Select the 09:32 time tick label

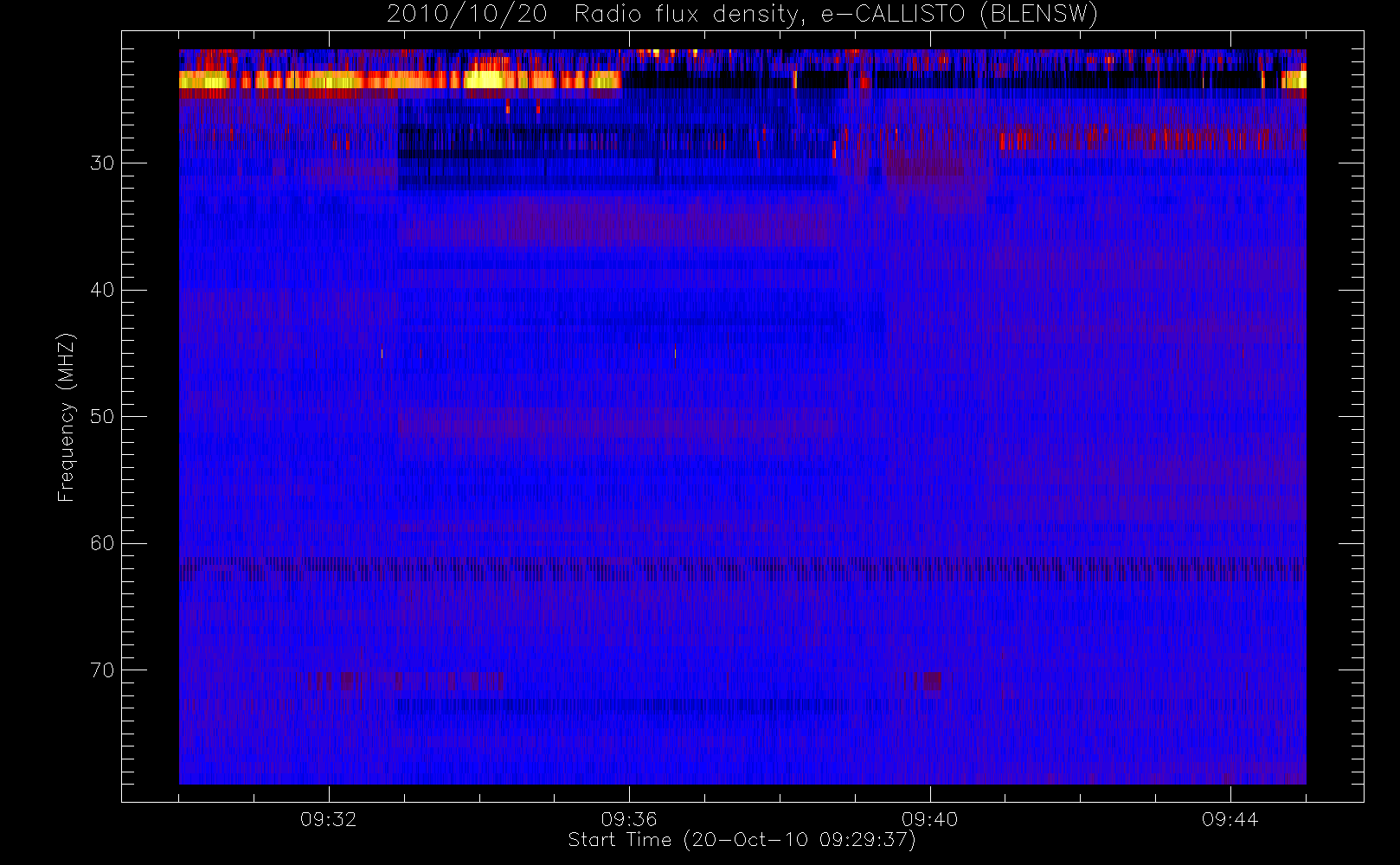click(329, 819)
